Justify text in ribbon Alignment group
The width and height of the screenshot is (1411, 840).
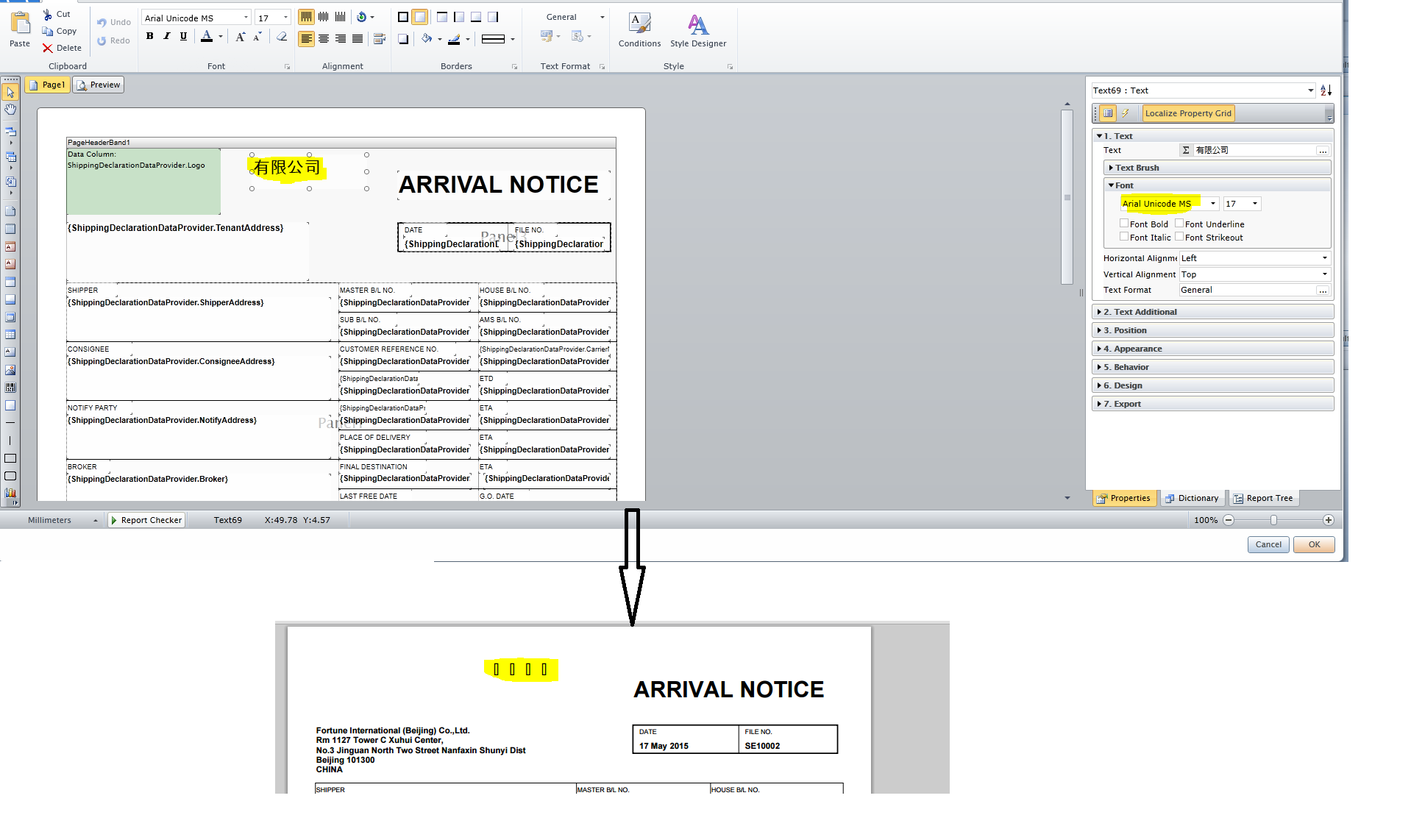(358, 39)
